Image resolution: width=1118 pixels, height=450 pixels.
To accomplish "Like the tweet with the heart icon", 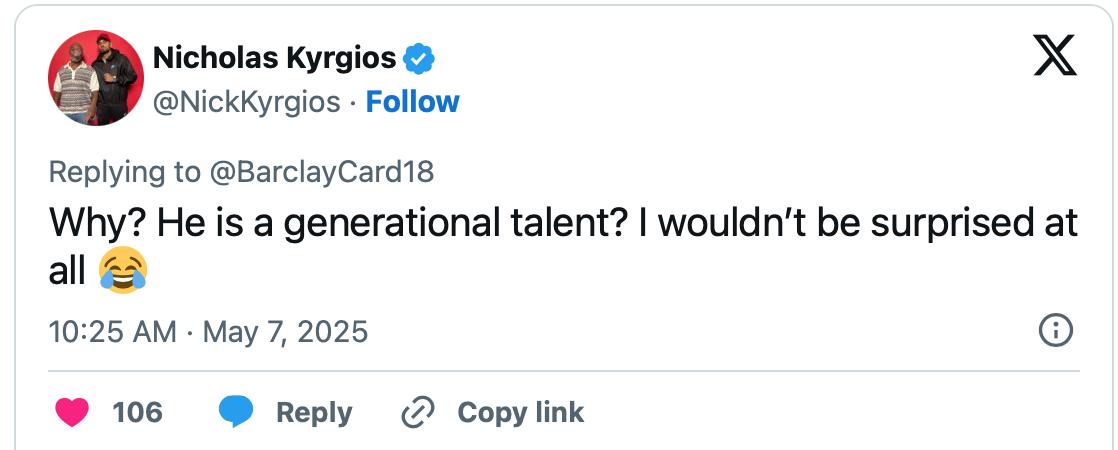I will point(71,412).
